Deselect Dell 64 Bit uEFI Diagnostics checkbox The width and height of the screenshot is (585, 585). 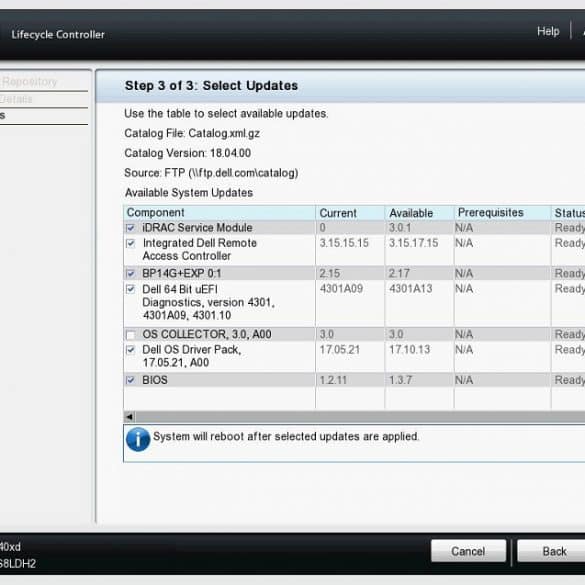[x=131, y=289]
